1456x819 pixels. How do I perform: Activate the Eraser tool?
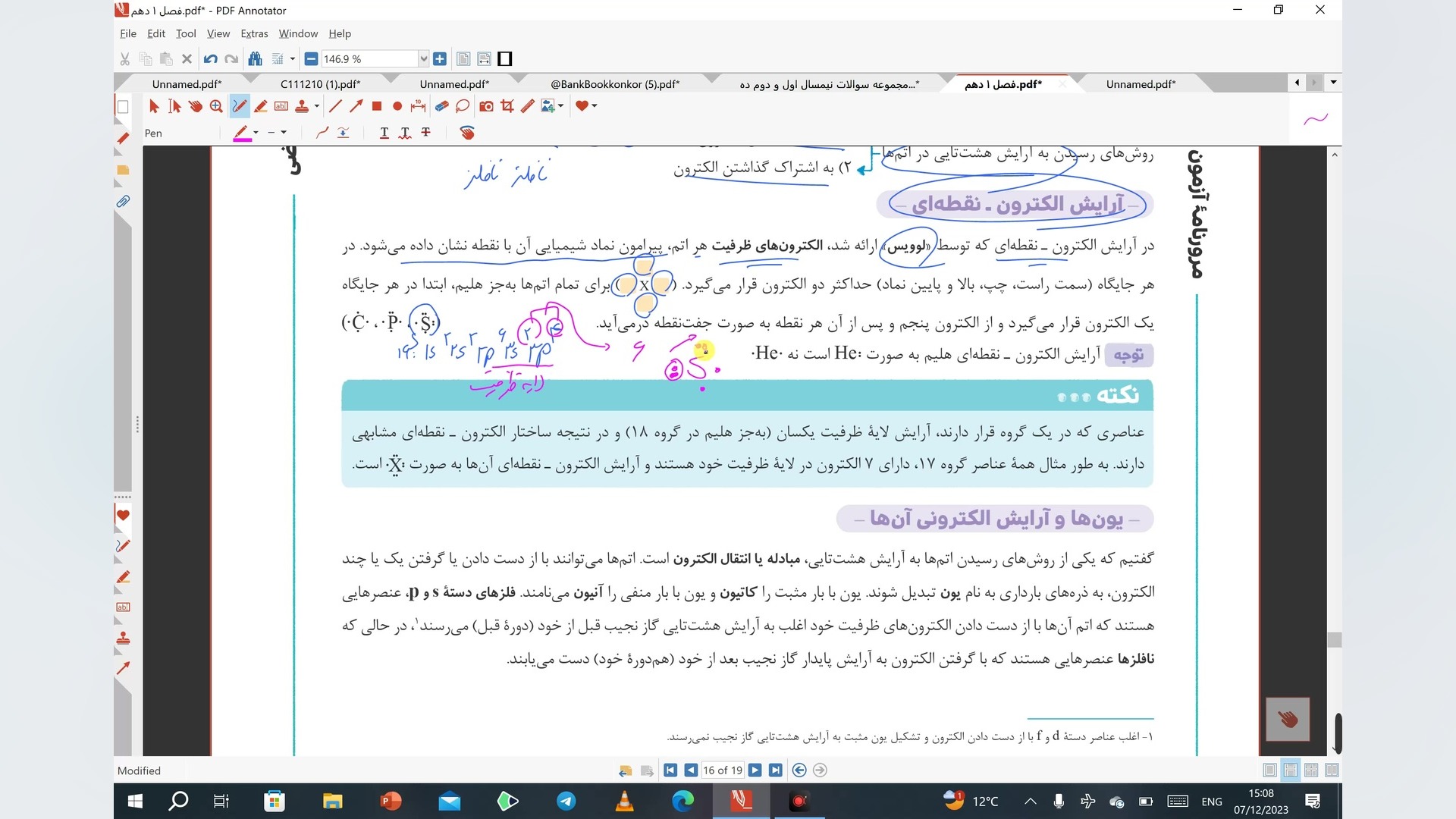coord(441,106)
